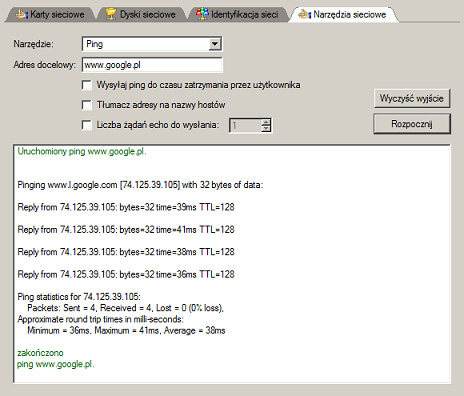Decrease echo request count with down arrow
This screenshot has width=464, height=396.
click(x=266, y=129)
